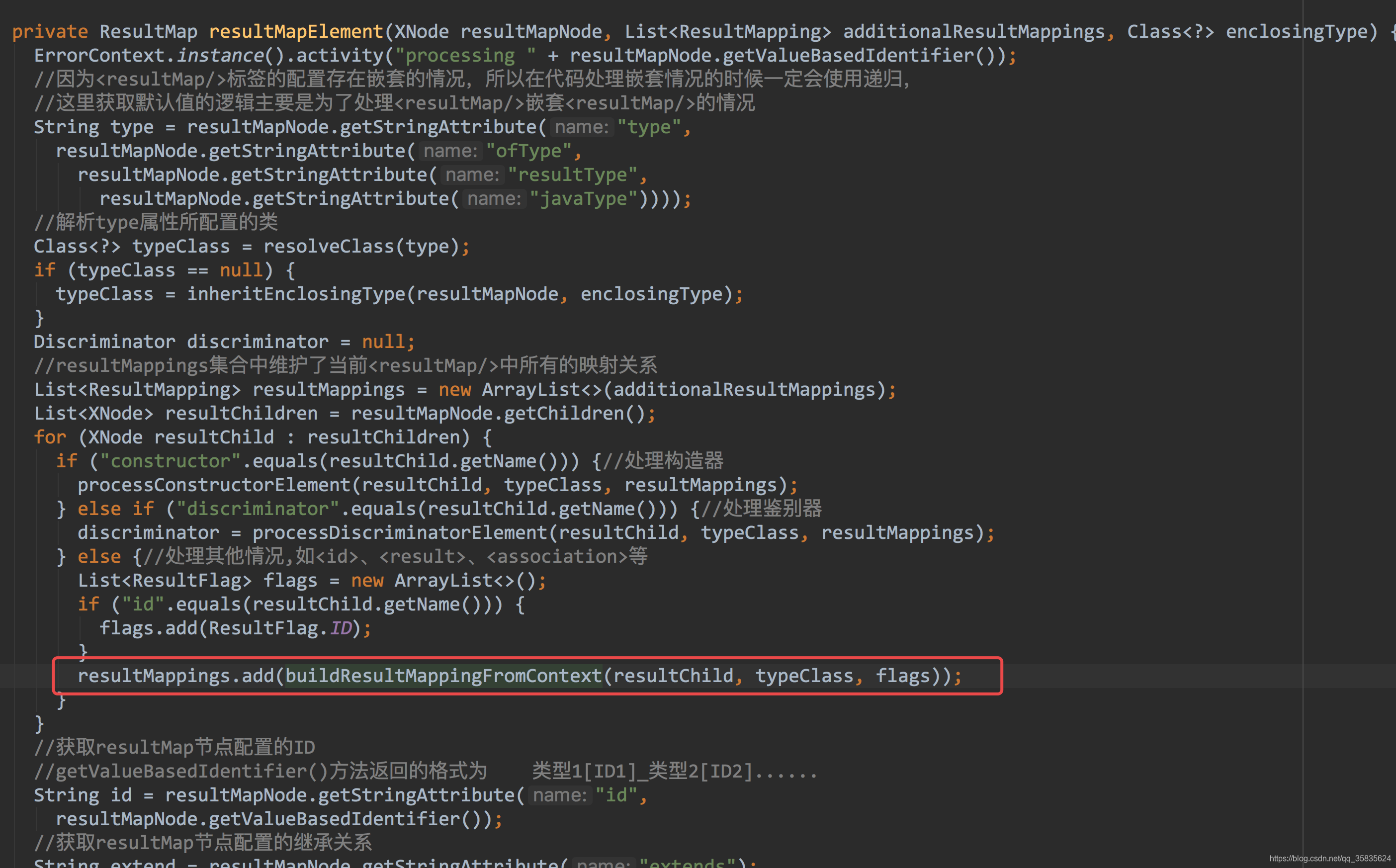This screenshot has width=1396, height=868.
Task: Click the "processing " string literal
Action: tap(465, 55)
